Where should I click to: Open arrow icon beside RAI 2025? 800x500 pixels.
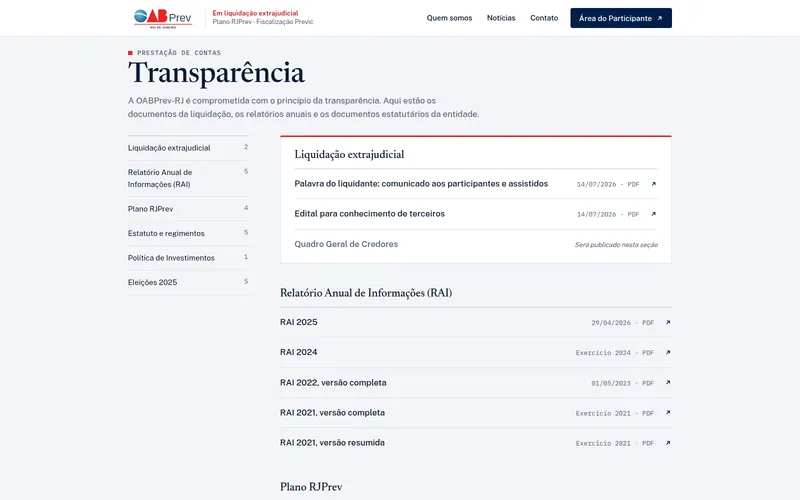(668, 322)
